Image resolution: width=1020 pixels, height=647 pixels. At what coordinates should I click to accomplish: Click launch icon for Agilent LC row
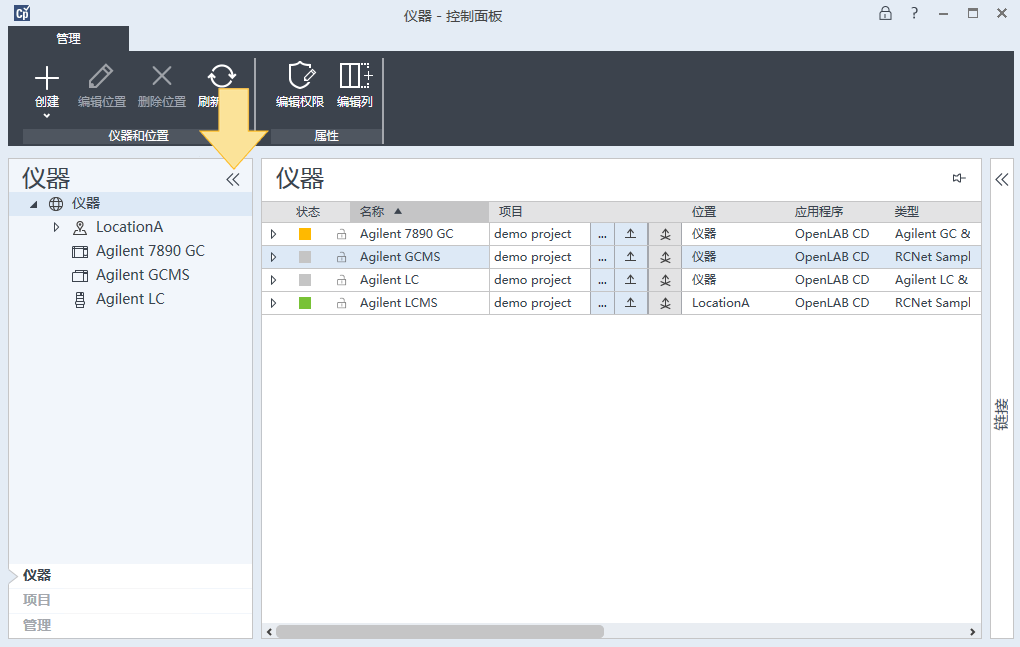[x=630, y=280]
